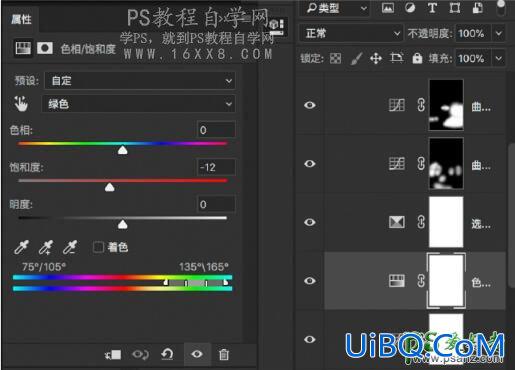Open the 正常 blend mode dropdown

[350, 33]
